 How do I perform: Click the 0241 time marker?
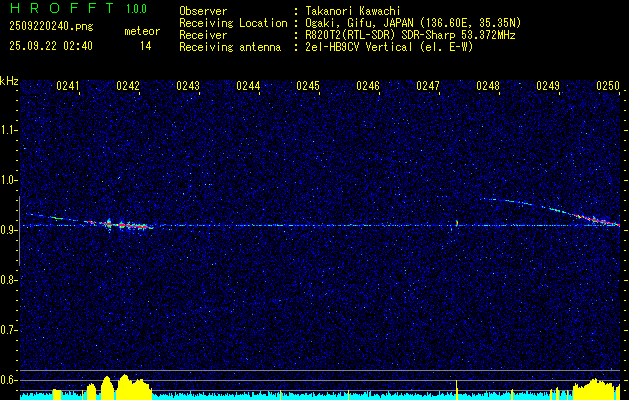(x=67, y=86)
